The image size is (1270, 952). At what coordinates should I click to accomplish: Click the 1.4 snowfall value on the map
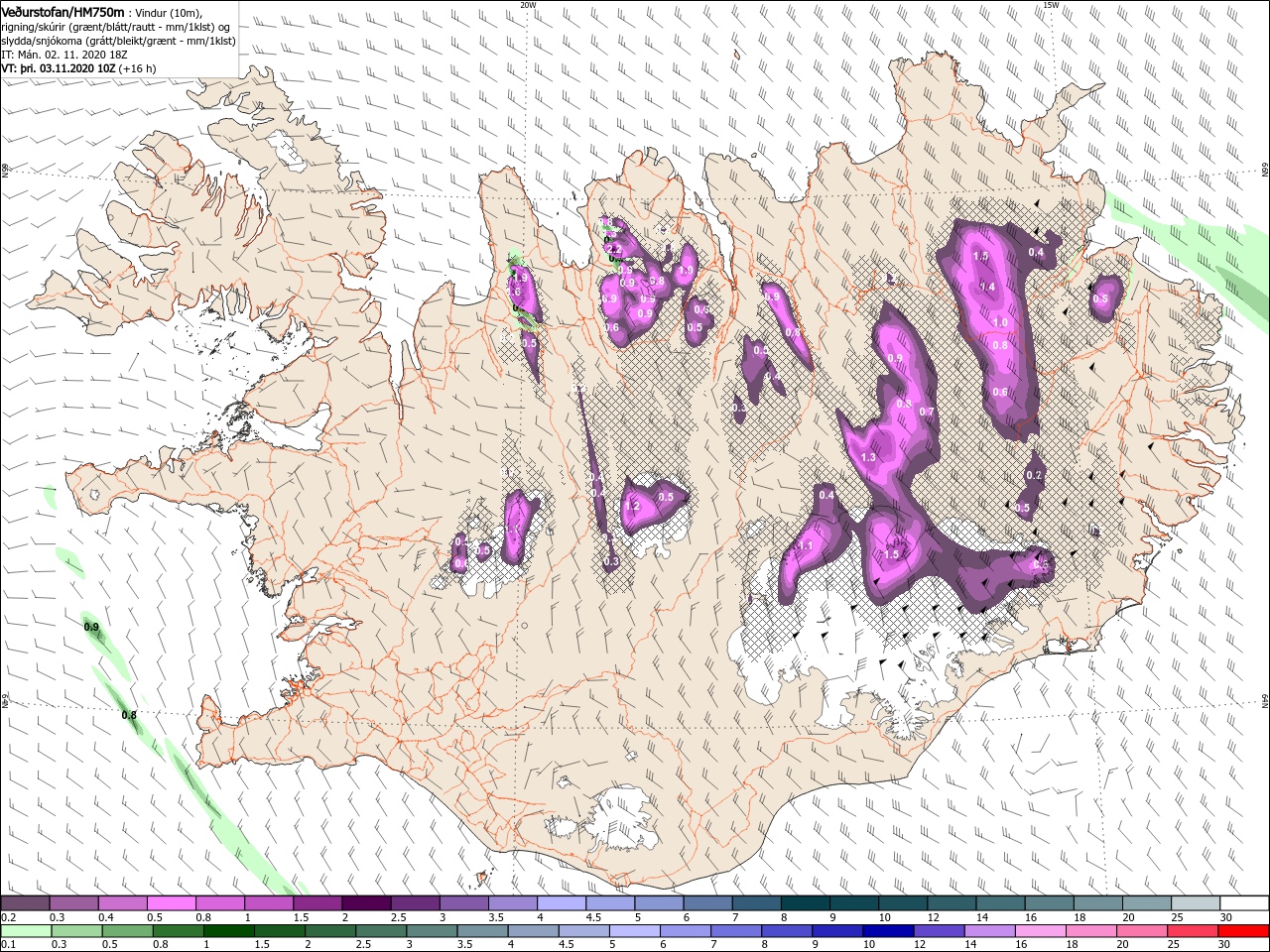coord(987,287)
